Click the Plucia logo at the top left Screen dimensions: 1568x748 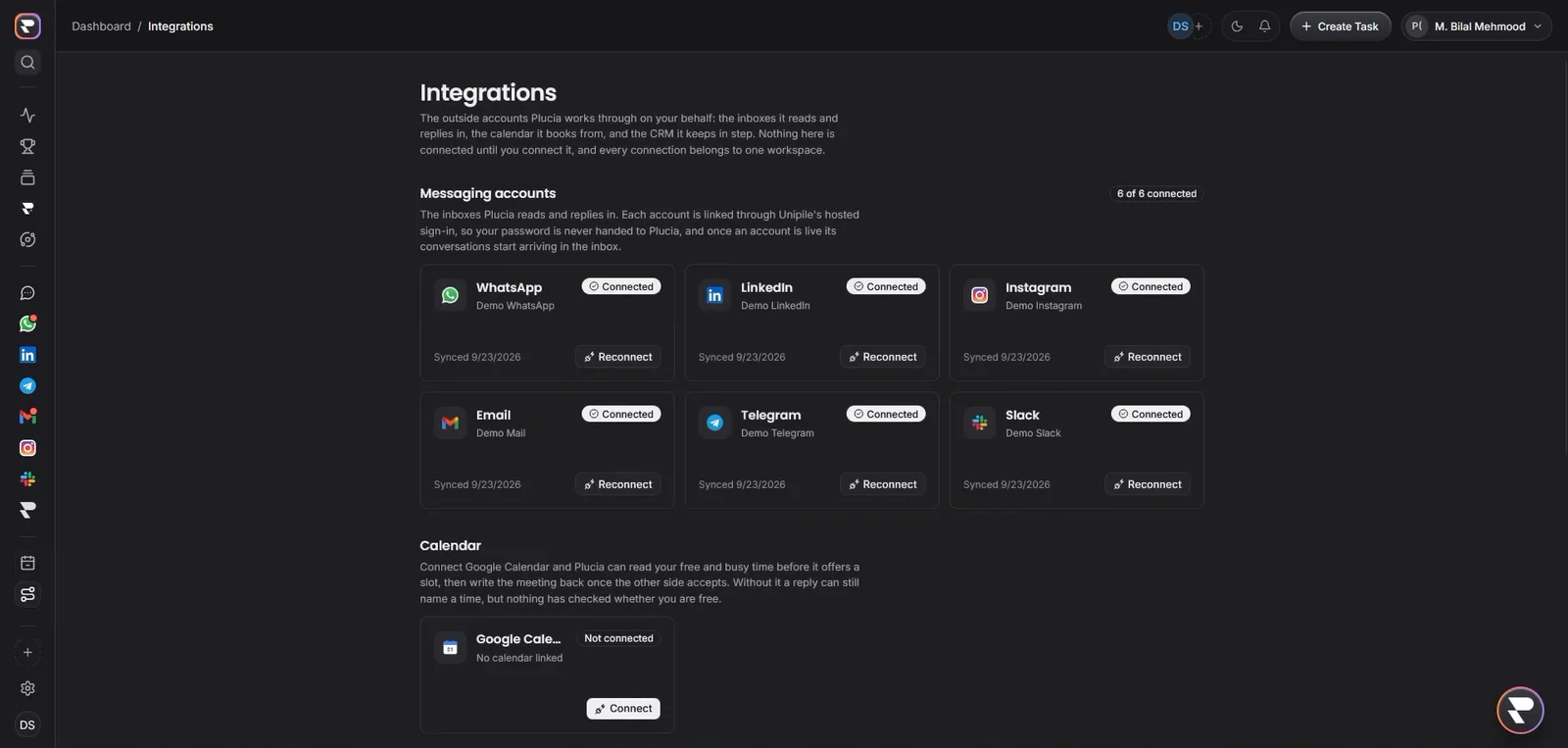pyautogui.click(x=27, y=25)
